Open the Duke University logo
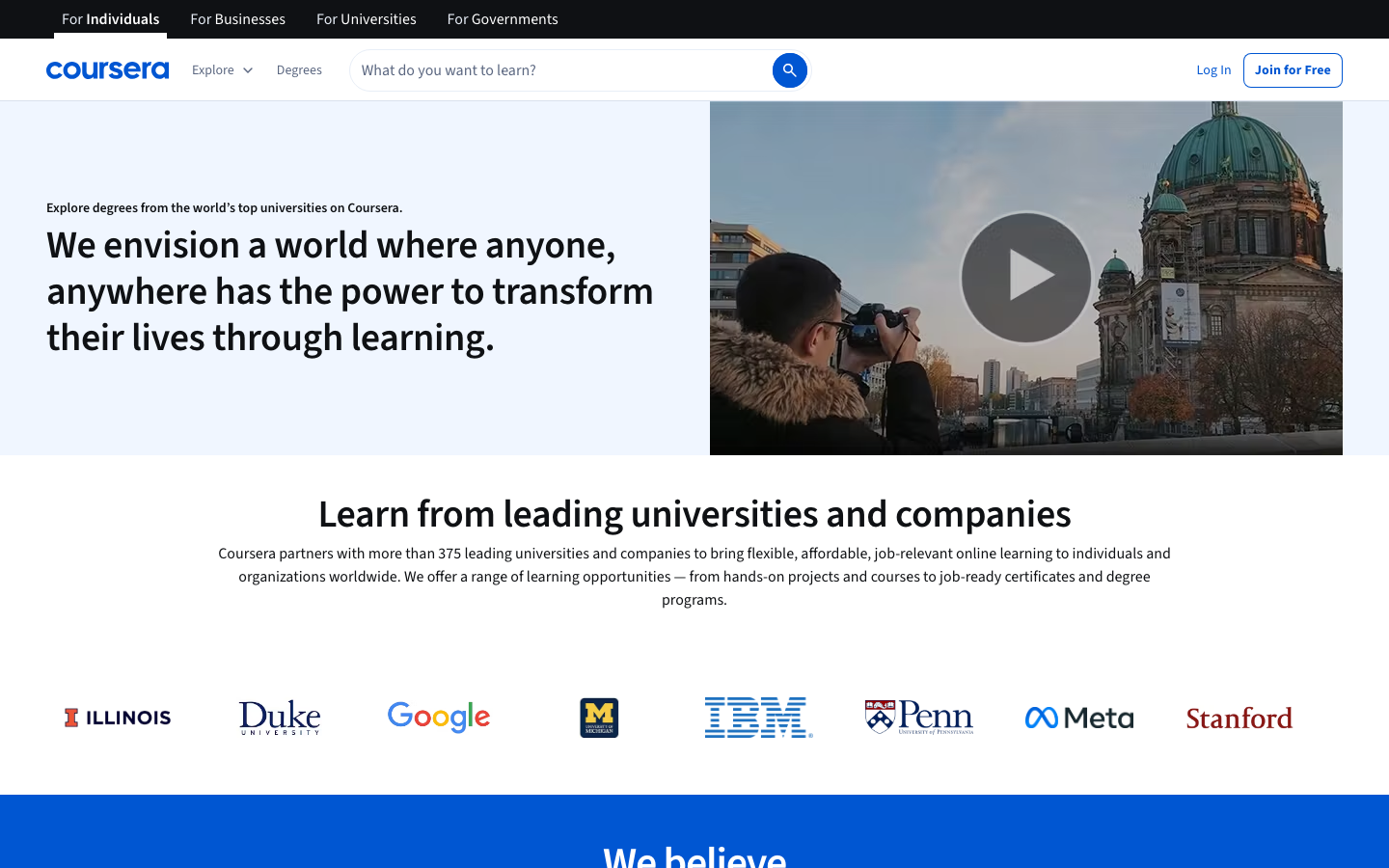Viewport: 1389px width, 868px height. 280,718
